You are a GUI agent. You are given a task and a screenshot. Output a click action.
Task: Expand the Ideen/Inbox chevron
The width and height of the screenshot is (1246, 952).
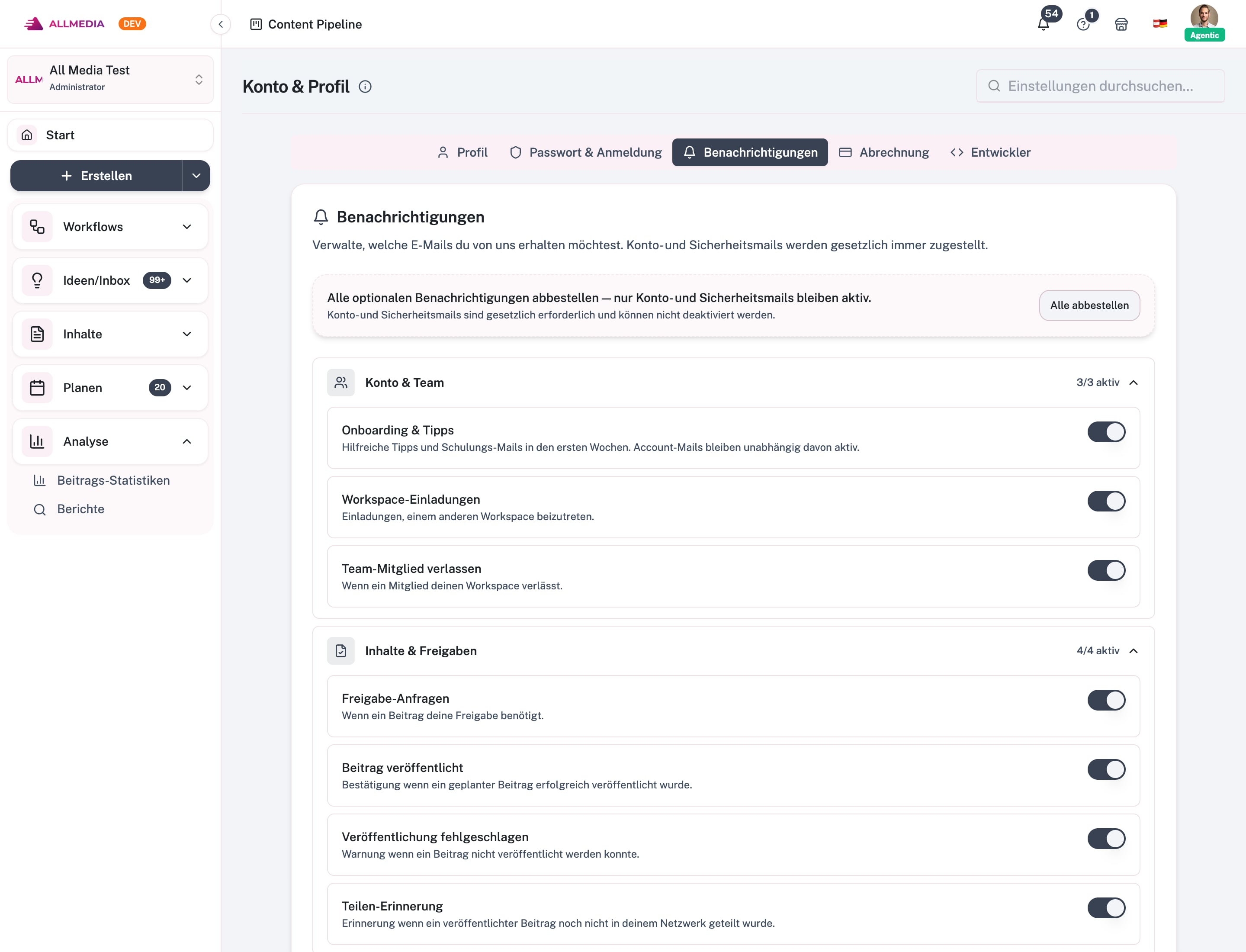[x=187, y=280]
